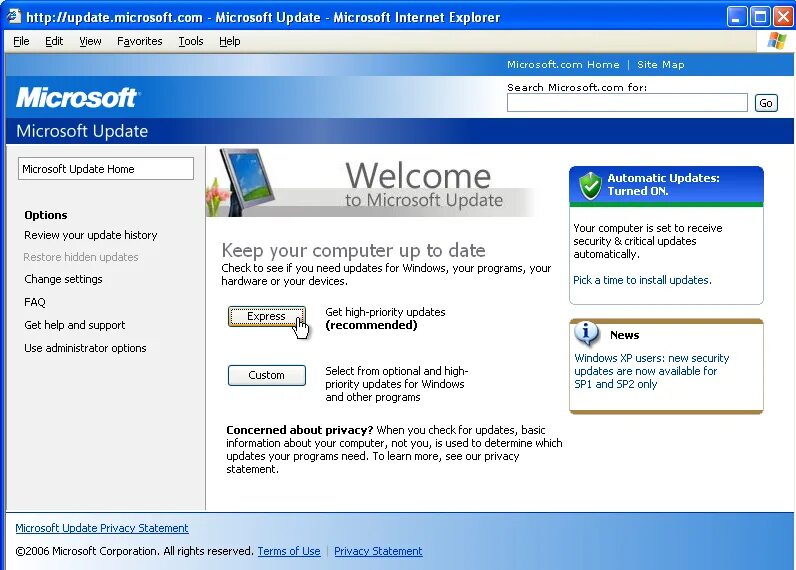The image size is (796, 570).
Task: Click the Express button
Action: [x=267, y=316]
